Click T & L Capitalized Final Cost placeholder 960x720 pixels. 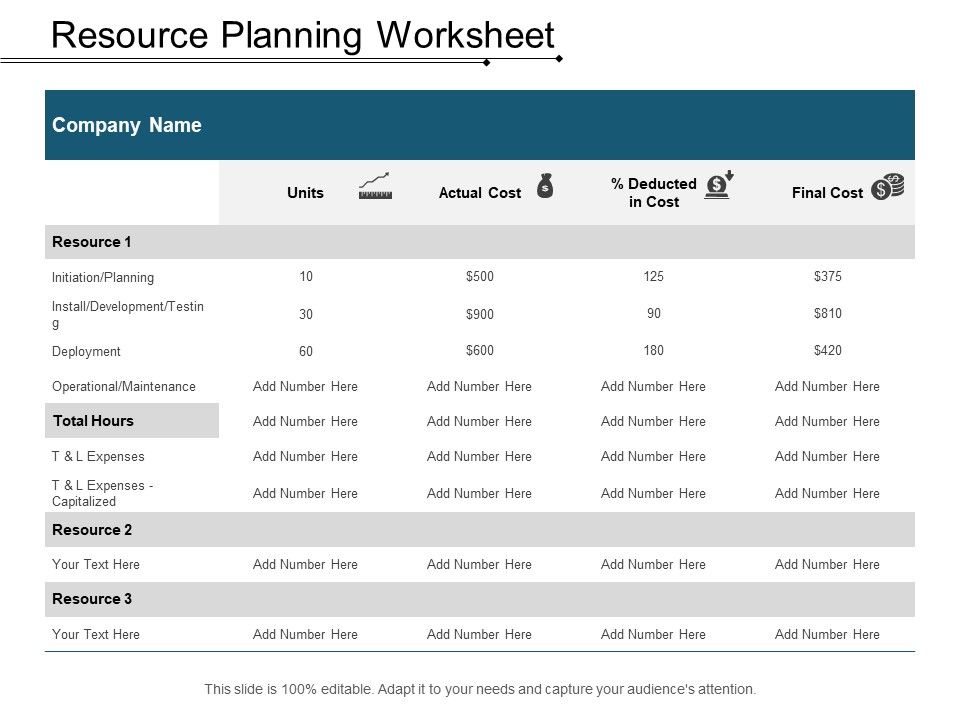tap(827, 493)
